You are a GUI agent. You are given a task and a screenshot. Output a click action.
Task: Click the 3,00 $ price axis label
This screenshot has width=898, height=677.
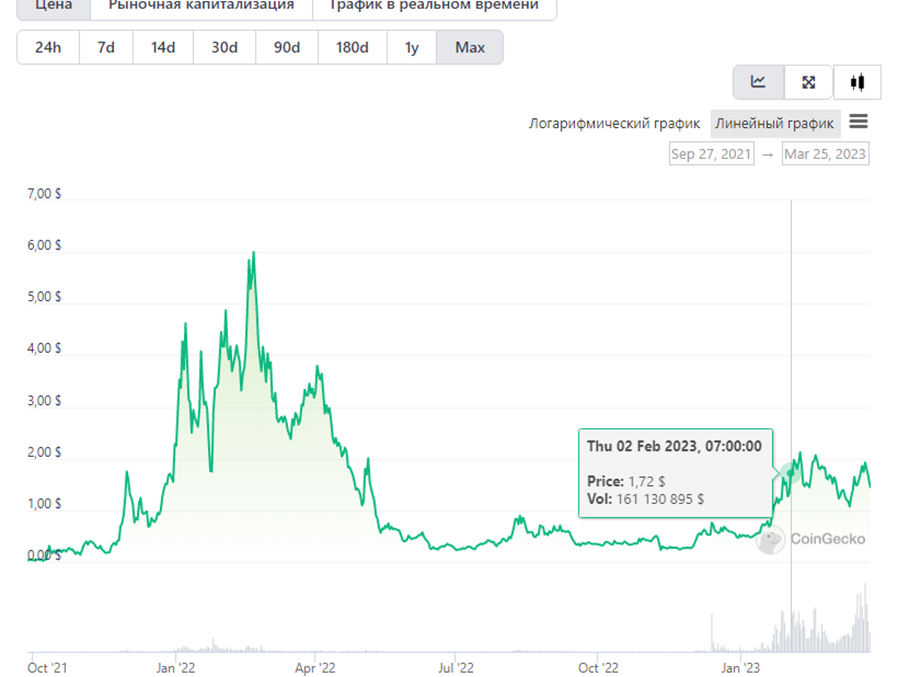tap(44, 400)
